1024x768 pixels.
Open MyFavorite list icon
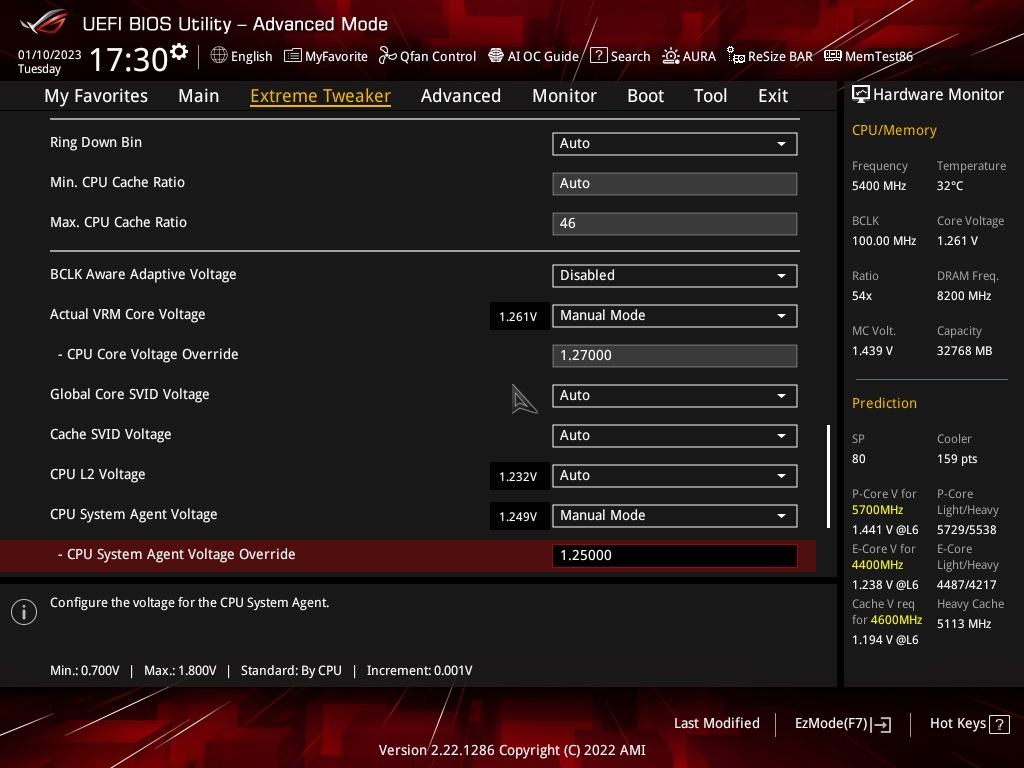tap(293, 56)
